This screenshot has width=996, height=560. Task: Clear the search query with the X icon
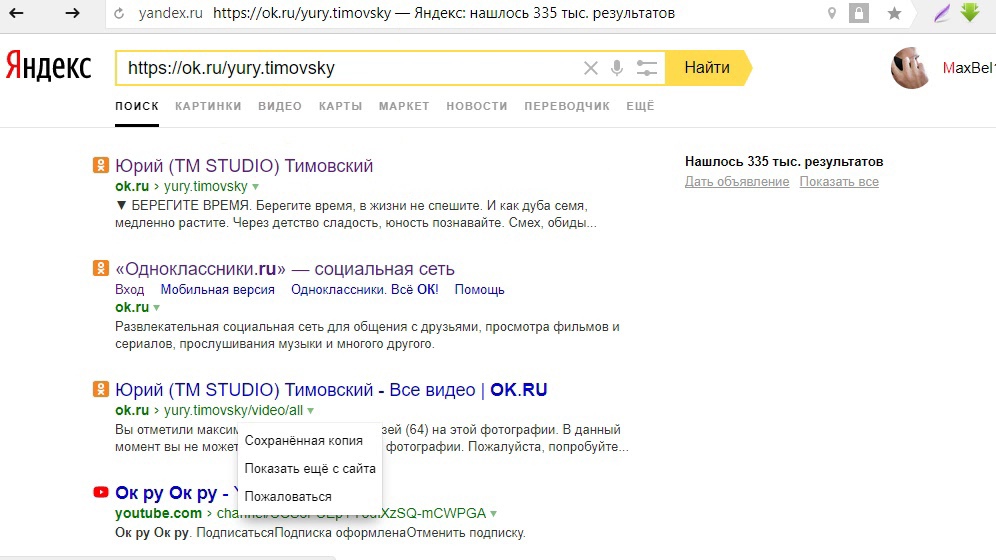[x=591, y=68]
